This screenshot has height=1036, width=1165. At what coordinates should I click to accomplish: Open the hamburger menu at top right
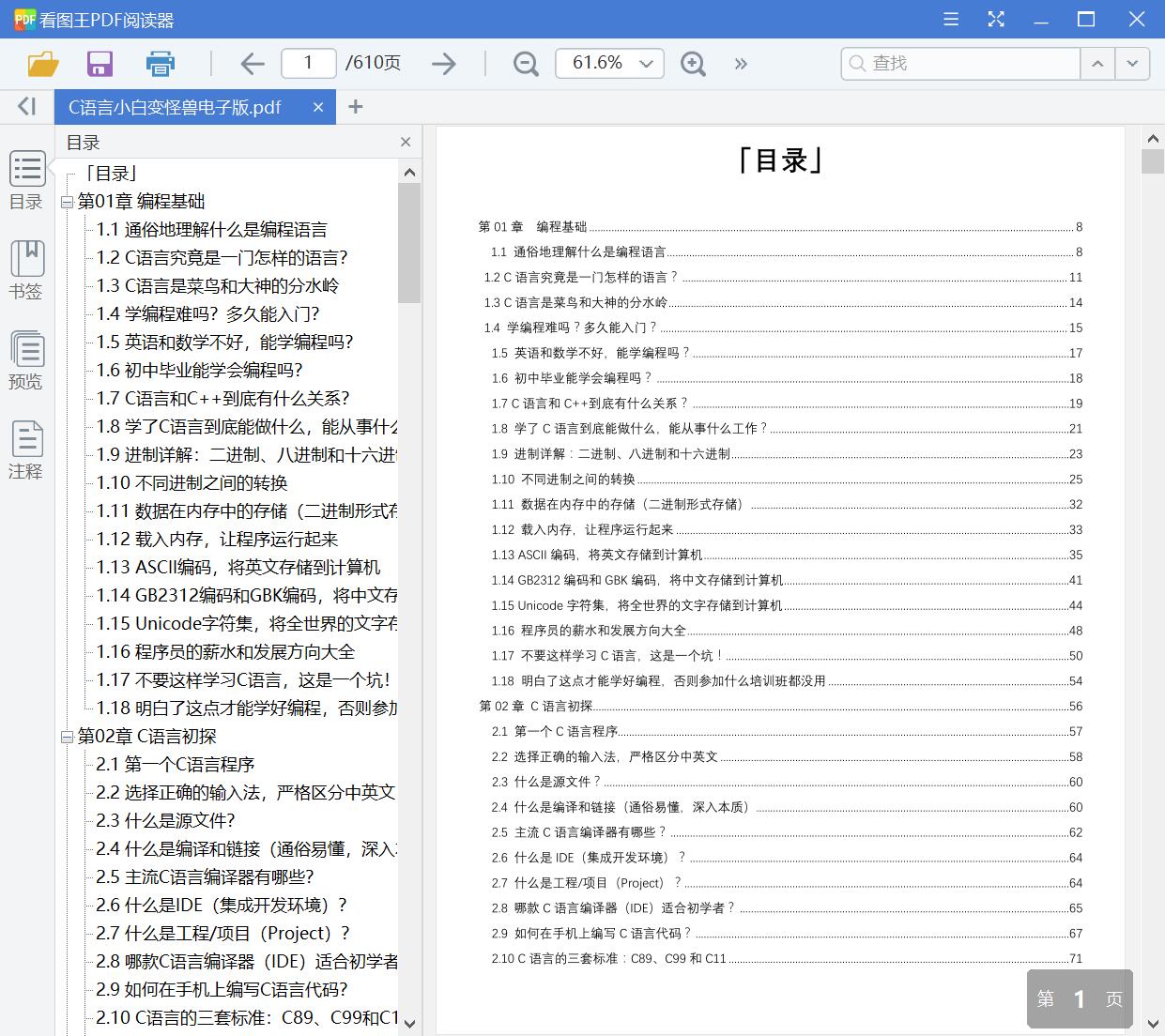click(950, 19)
